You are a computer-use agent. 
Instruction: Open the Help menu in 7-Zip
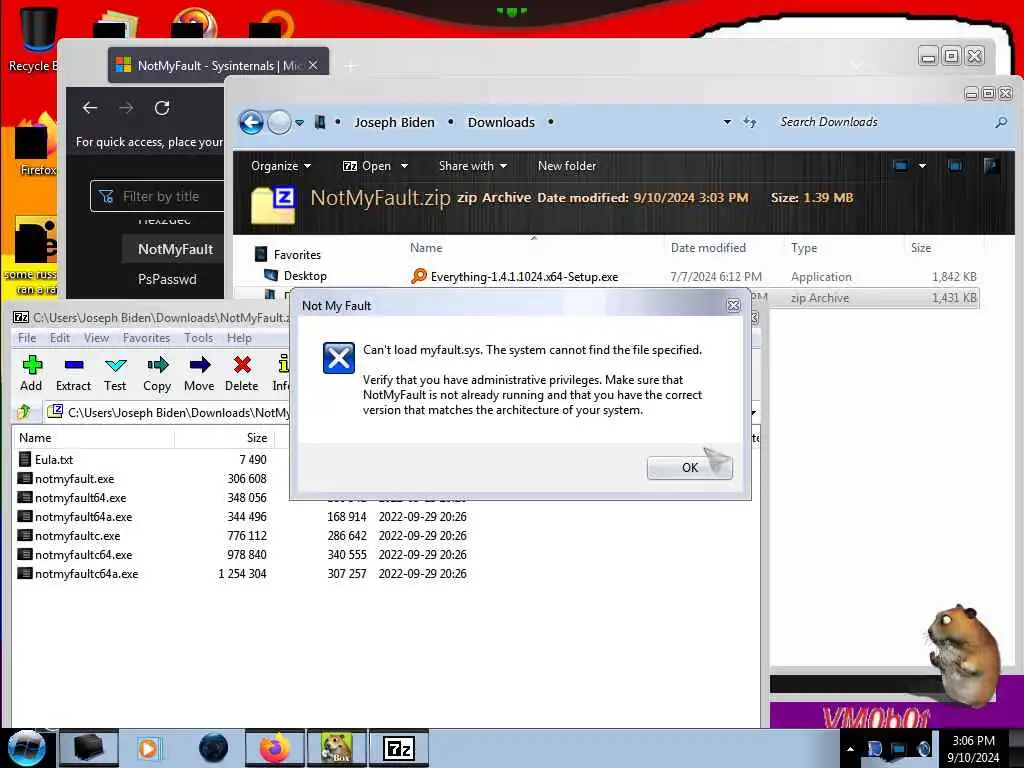click(x=239, y=338)
